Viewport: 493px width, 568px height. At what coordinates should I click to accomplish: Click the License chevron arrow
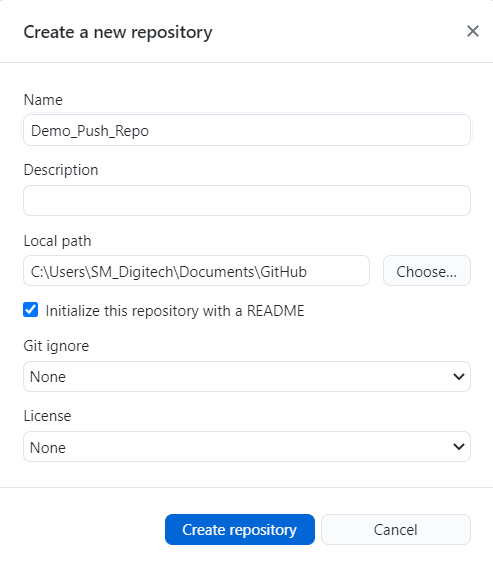pos(459,447)
